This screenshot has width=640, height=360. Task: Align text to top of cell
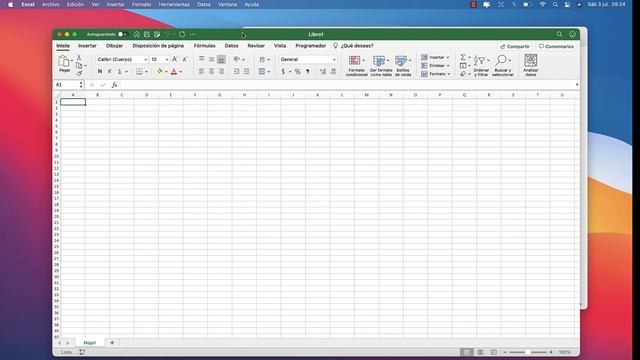click(x=202, y=59)
